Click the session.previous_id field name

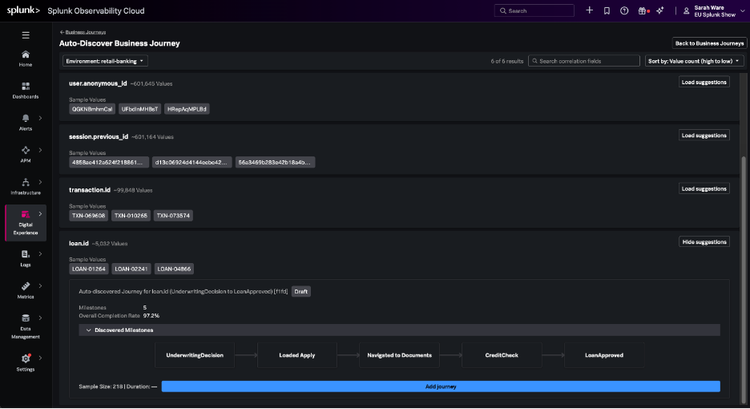99,137
